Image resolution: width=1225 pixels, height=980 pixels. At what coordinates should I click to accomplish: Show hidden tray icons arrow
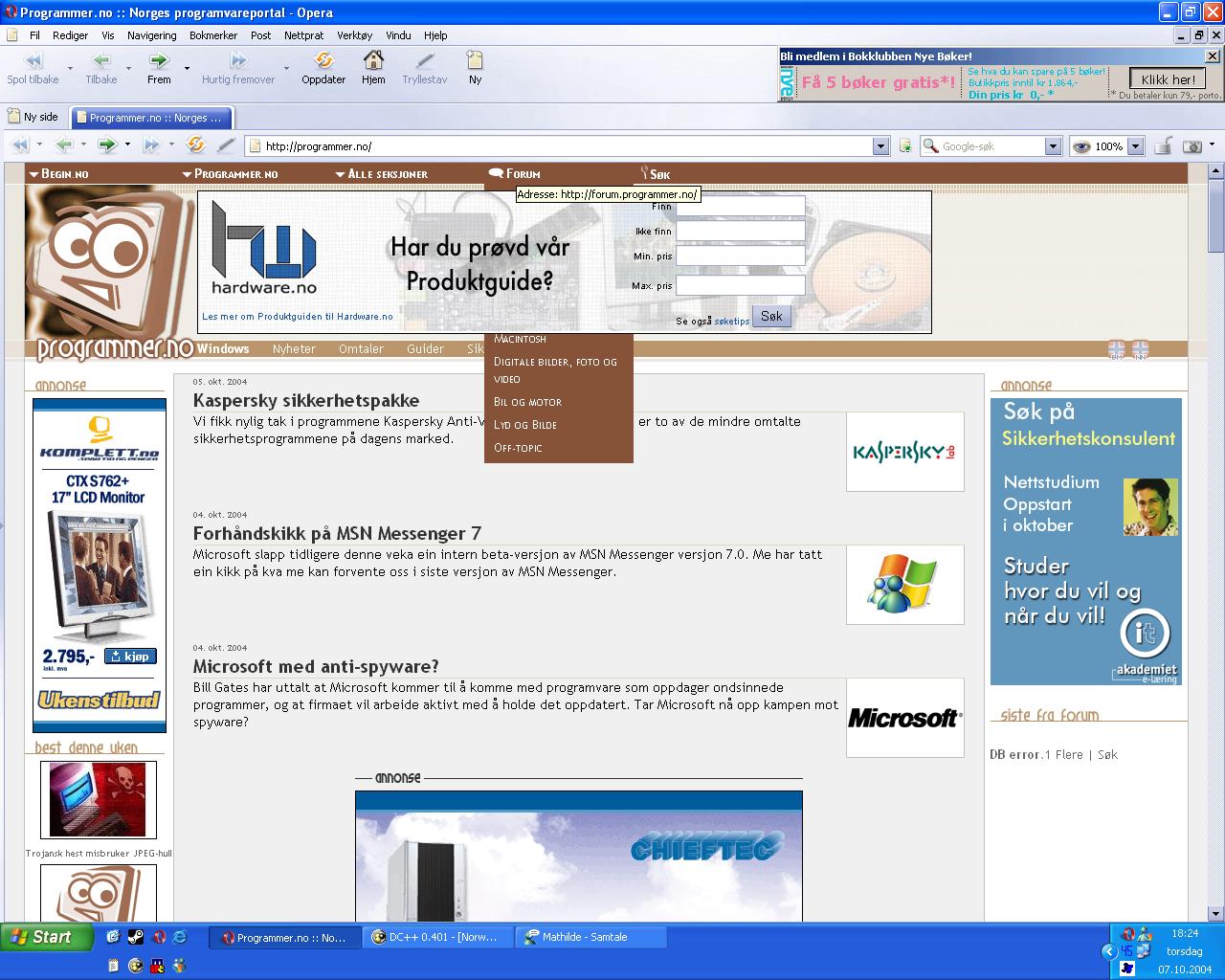[1109, 950]
